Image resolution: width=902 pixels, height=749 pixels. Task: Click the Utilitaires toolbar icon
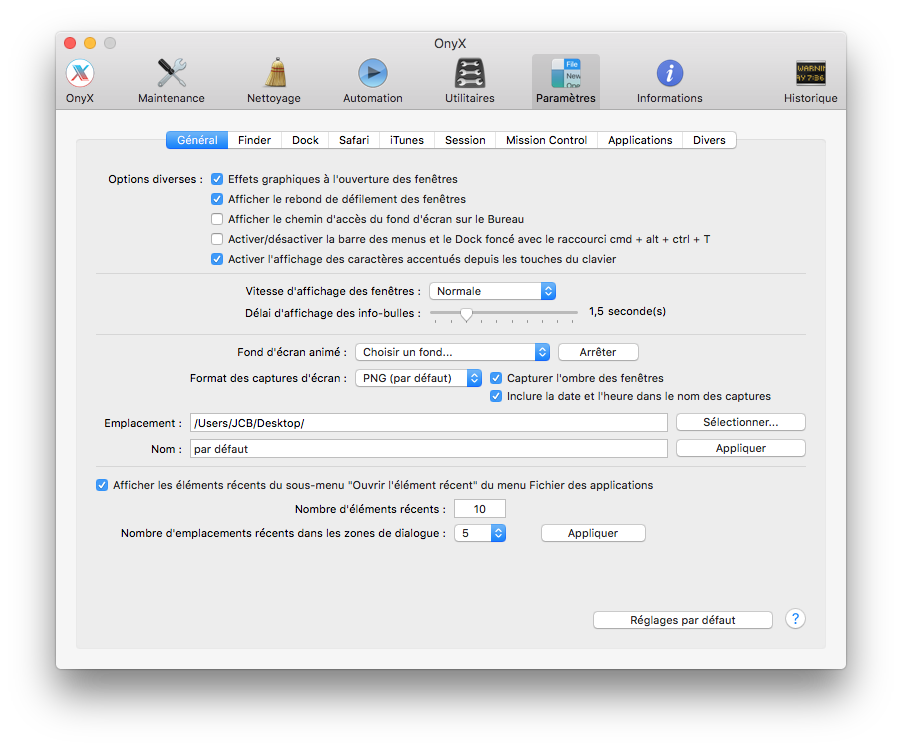point(469,80)
